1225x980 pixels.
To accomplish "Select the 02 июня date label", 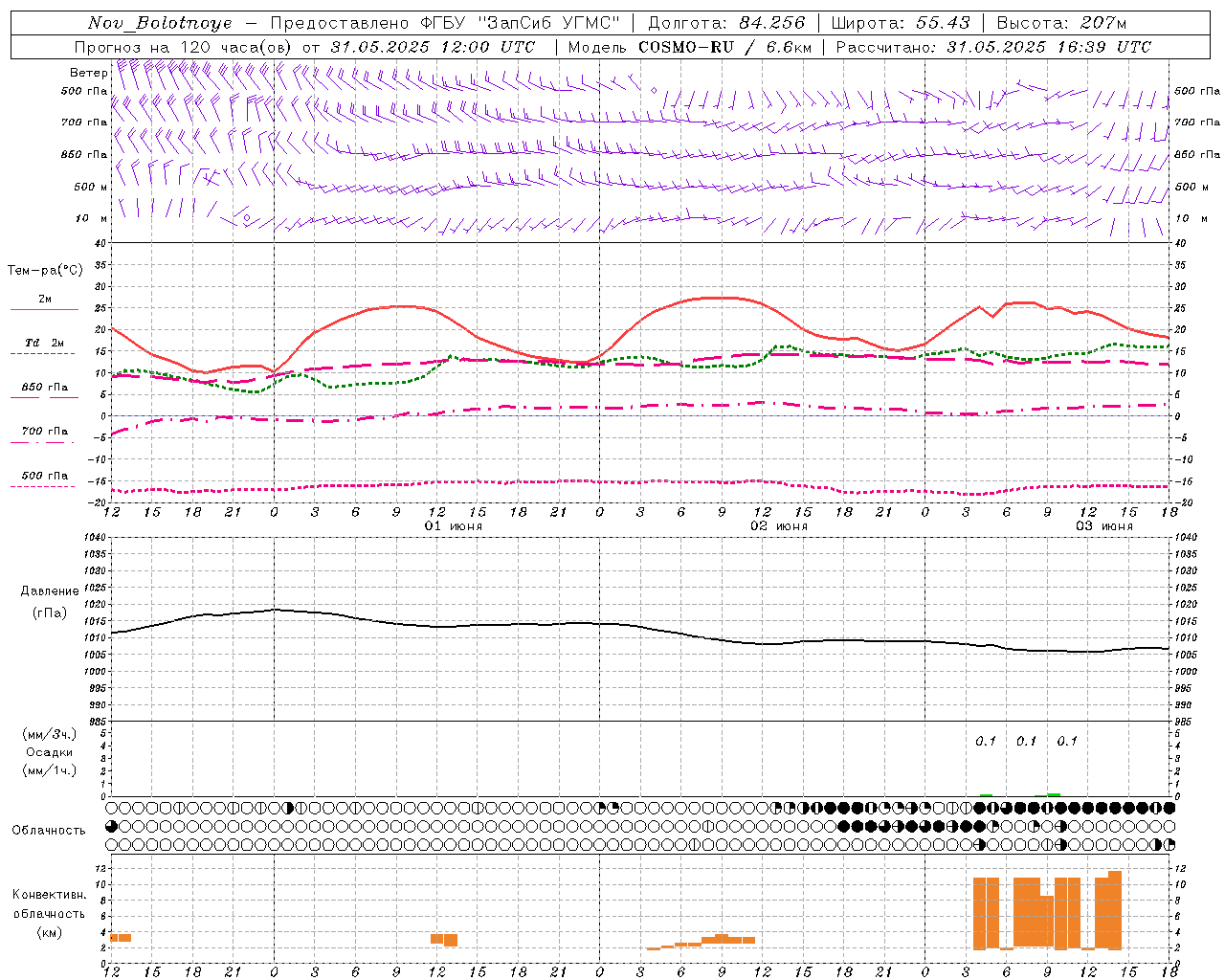I will (x=779, y=526).
